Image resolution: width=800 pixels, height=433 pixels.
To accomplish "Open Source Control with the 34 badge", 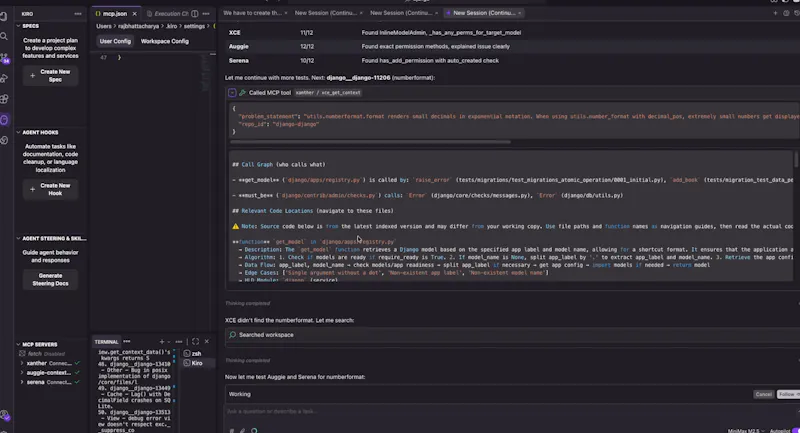I will pyautogui.click(x=5, y=58).
